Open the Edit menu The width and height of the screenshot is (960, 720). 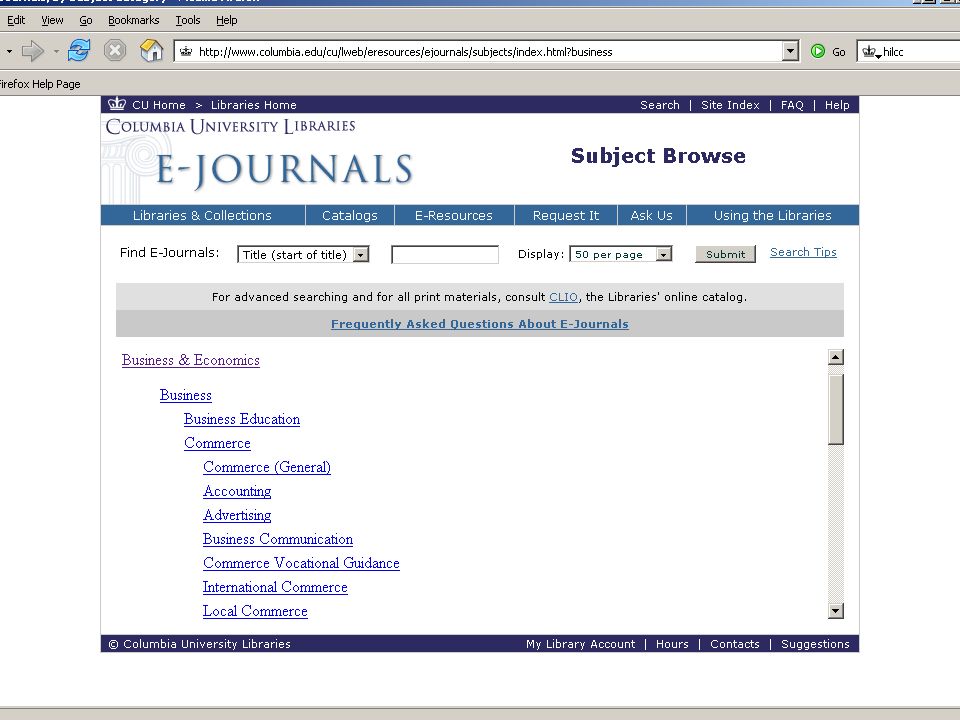16,20
